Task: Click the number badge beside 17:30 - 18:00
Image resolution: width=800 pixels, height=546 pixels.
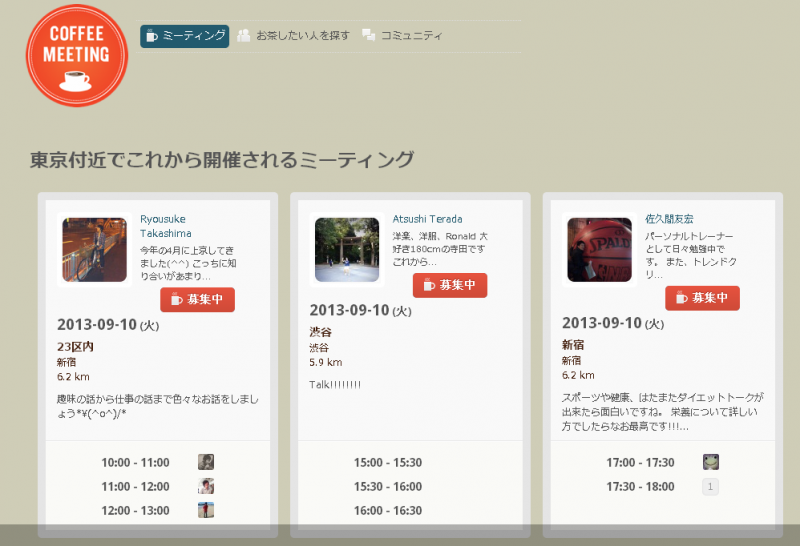Action: (x=711, y=487)
